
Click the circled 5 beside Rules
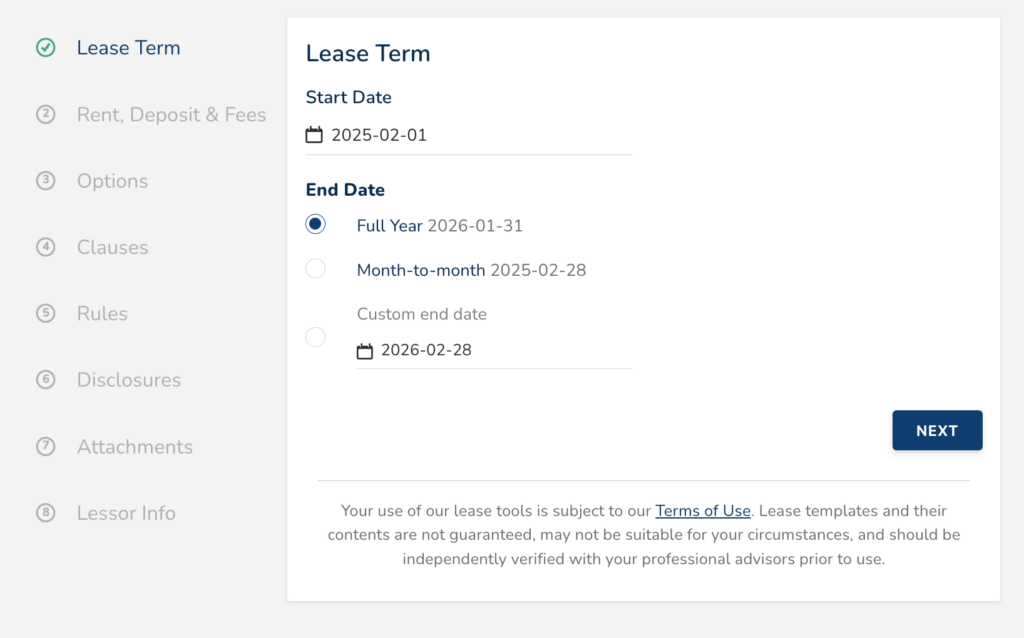(x=45, y=313)
